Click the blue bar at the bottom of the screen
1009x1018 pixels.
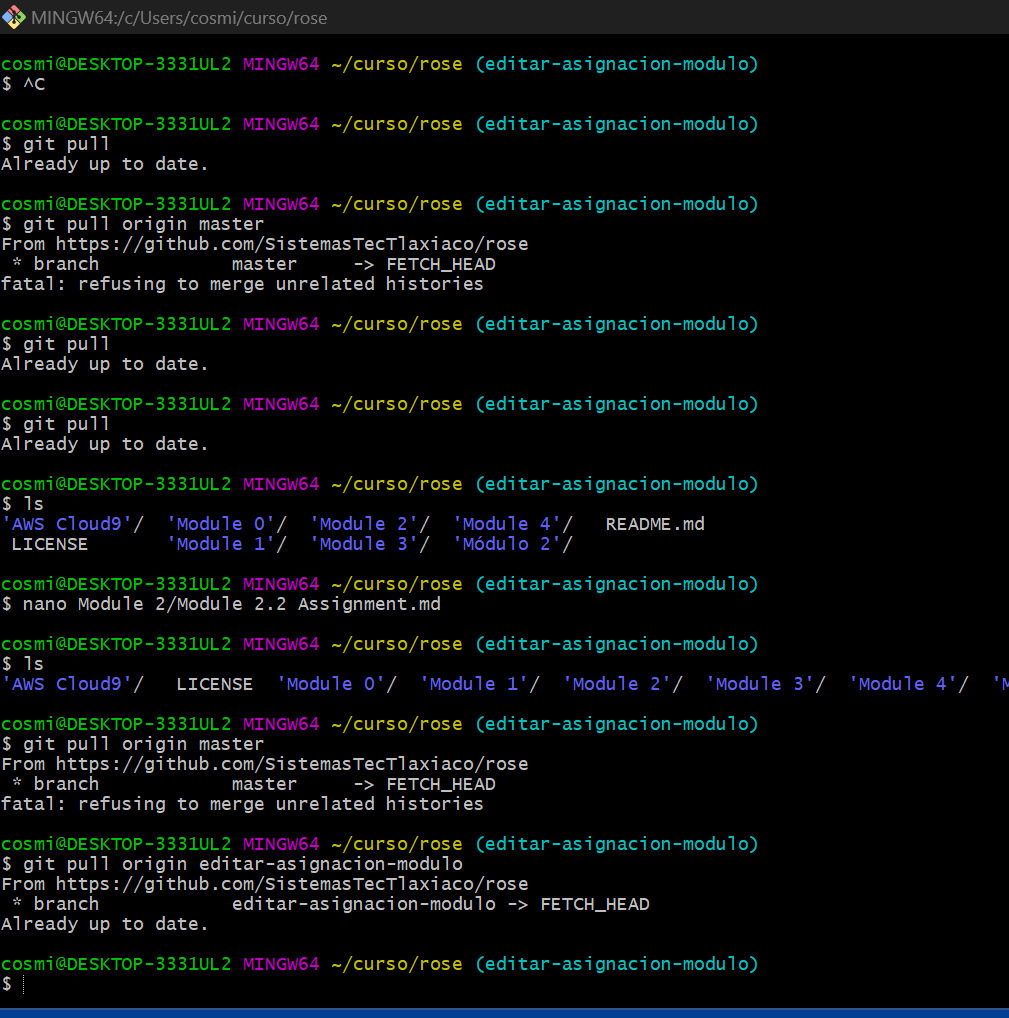pos(504,1013)
